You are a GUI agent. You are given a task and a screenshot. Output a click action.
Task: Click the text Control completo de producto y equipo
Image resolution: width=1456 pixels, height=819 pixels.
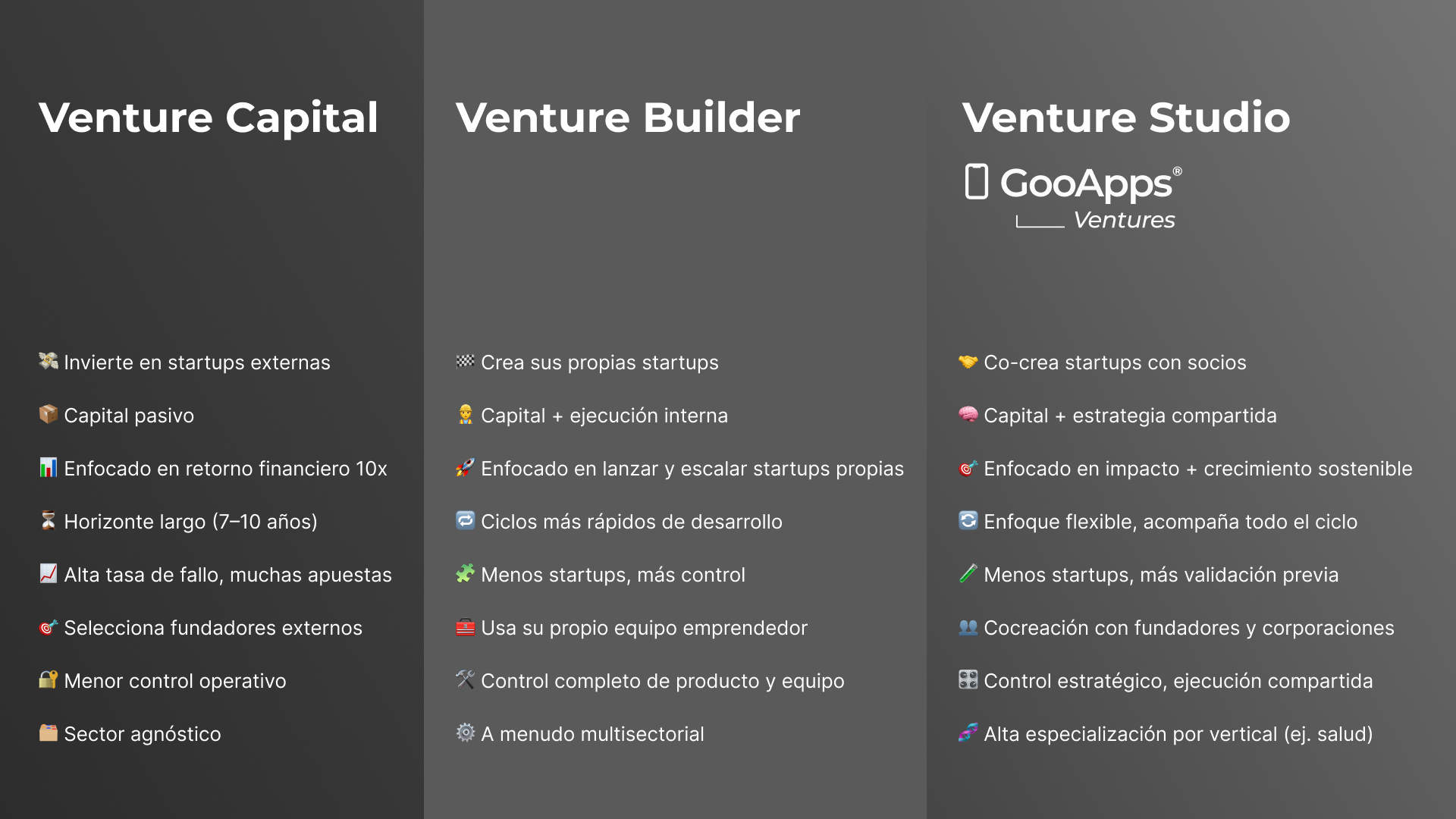tap(662, 681)
